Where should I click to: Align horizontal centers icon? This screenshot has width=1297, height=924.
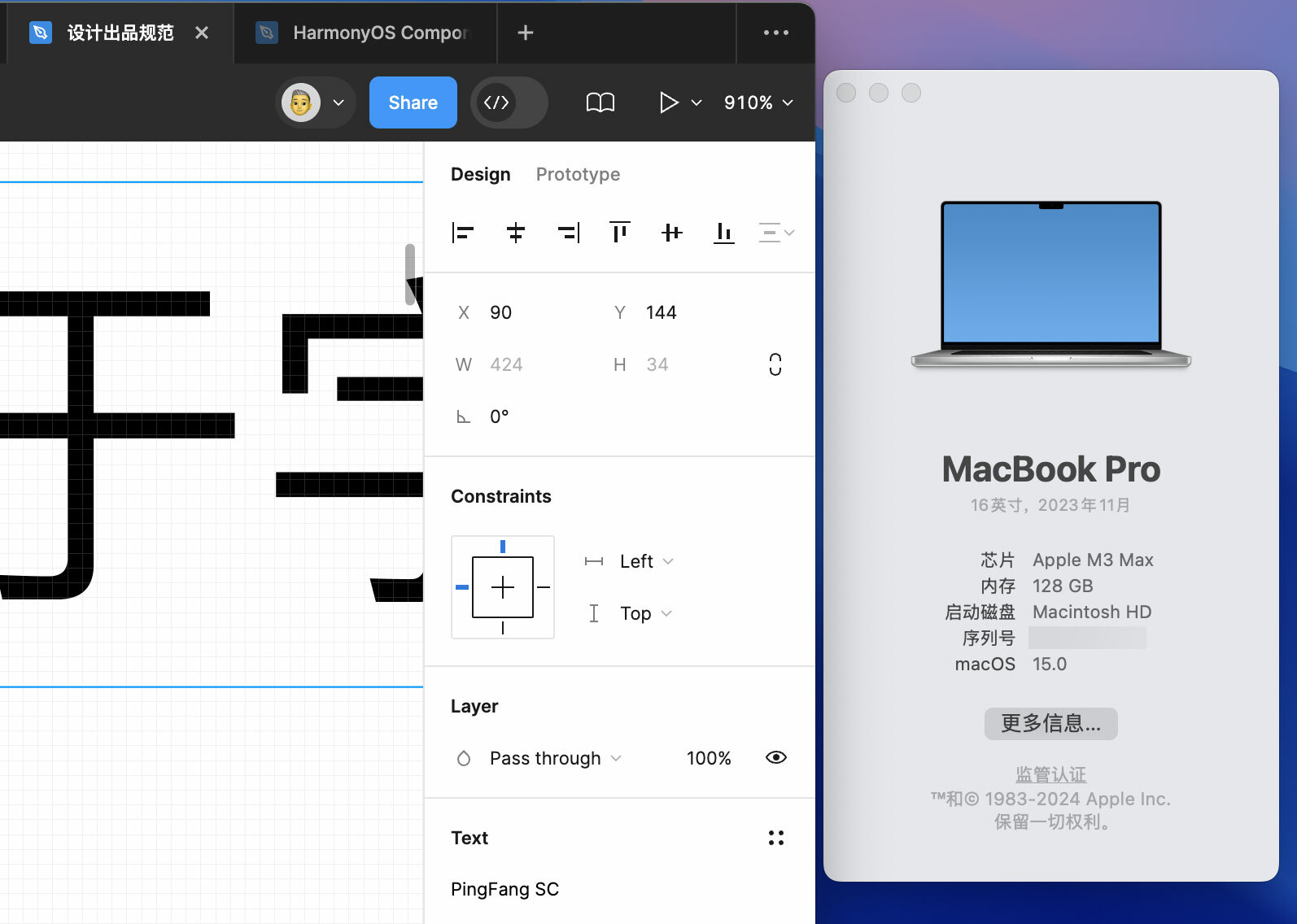[x=516, y=233]
